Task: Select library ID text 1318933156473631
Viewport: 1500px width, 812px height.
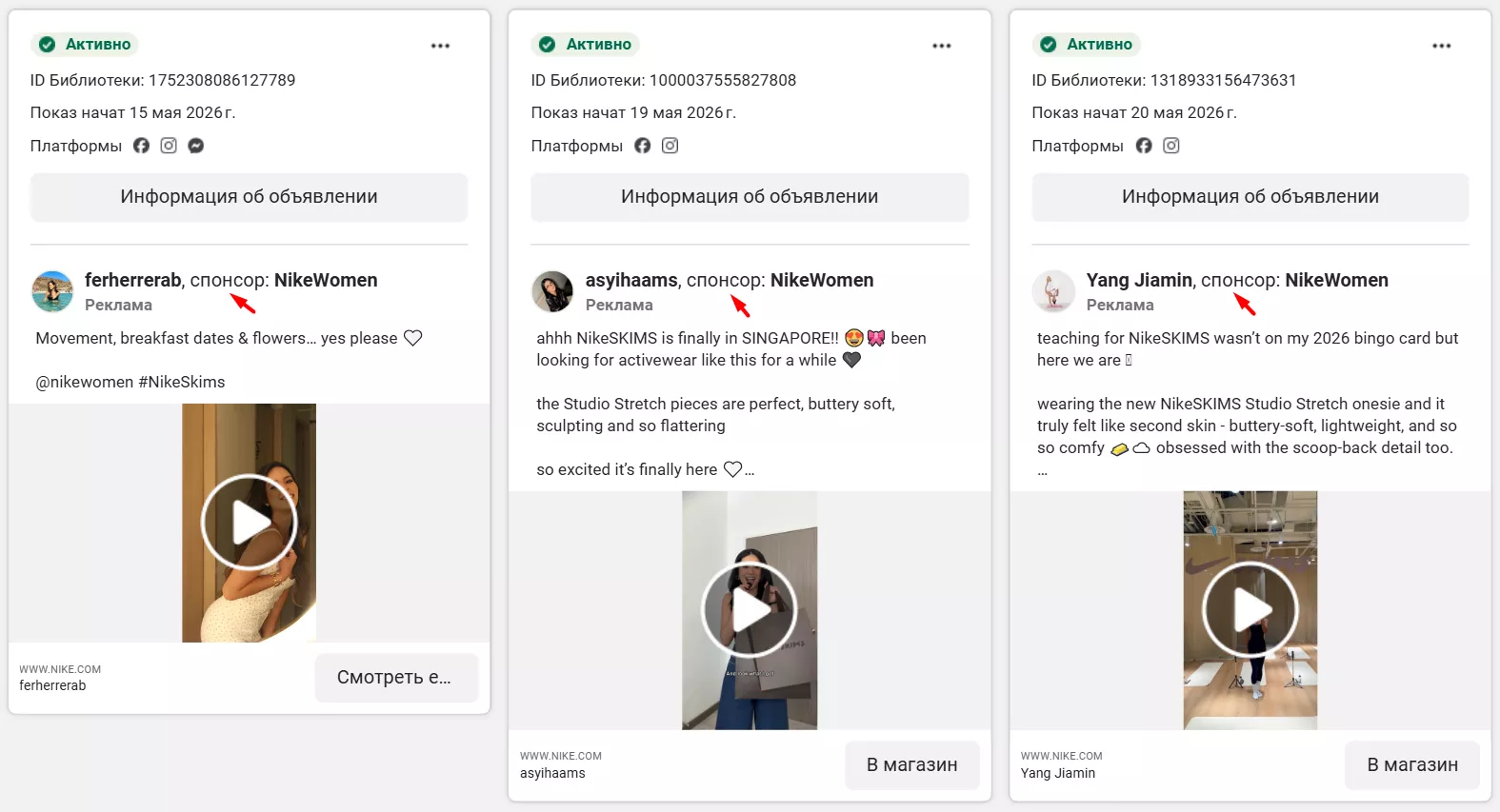Action: [x=1224, y=80]
